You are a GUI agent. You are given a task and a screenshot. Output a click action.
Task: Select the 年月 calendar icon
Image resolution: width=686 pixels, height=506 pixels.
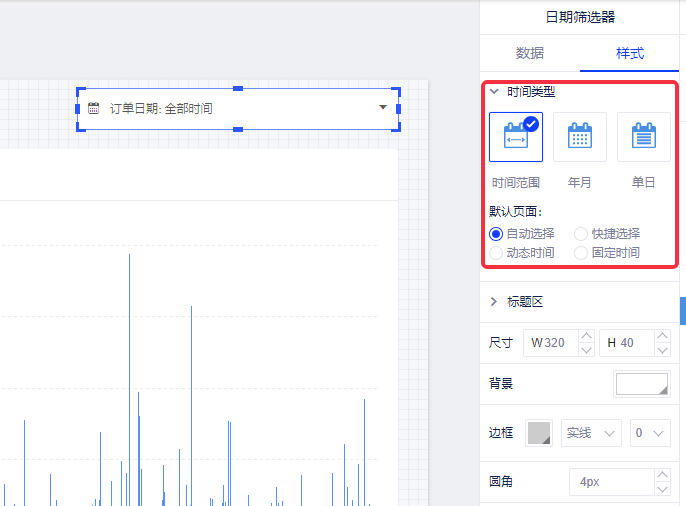click(x=579, y=137)
